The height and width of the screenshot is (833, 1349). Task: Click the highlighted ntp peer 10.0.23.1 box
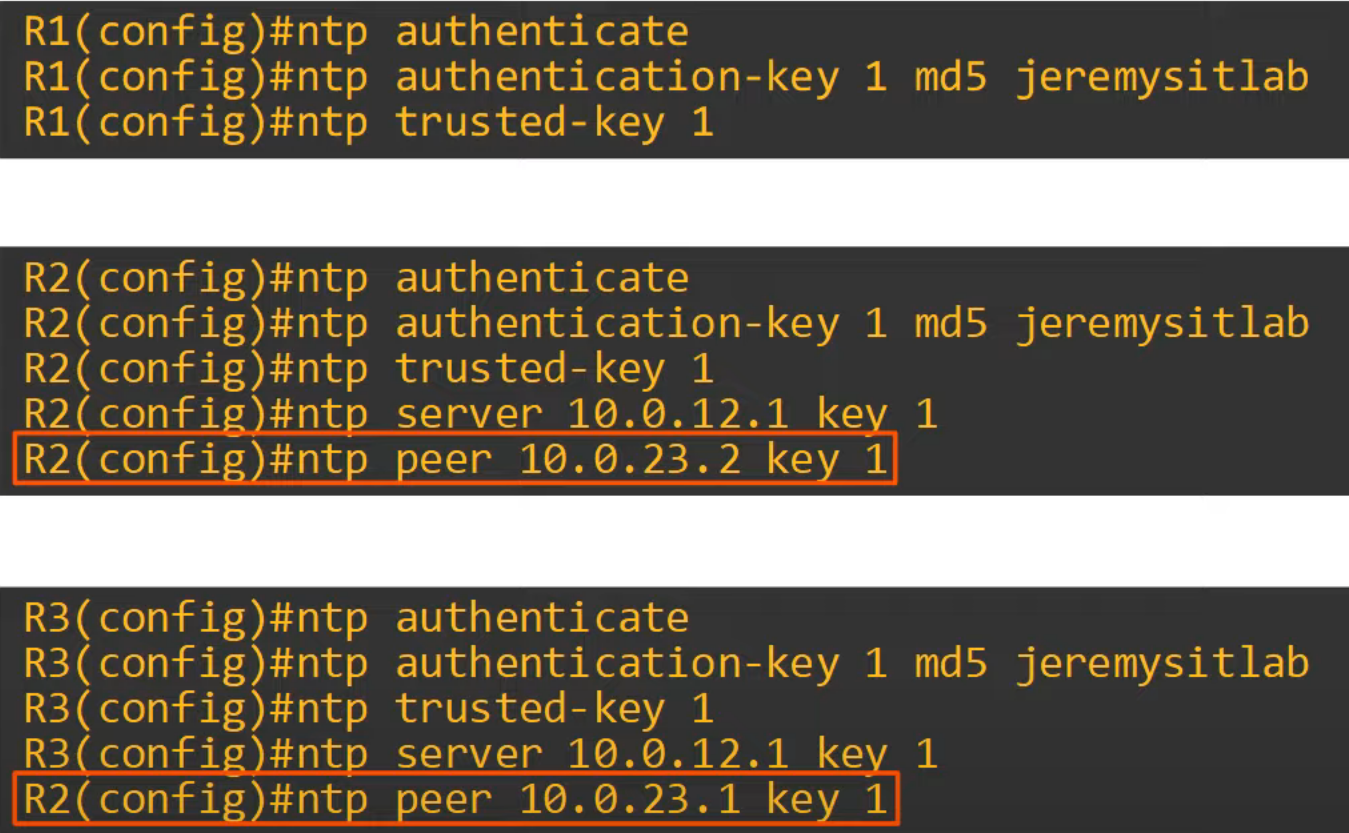tap(456, 799)
